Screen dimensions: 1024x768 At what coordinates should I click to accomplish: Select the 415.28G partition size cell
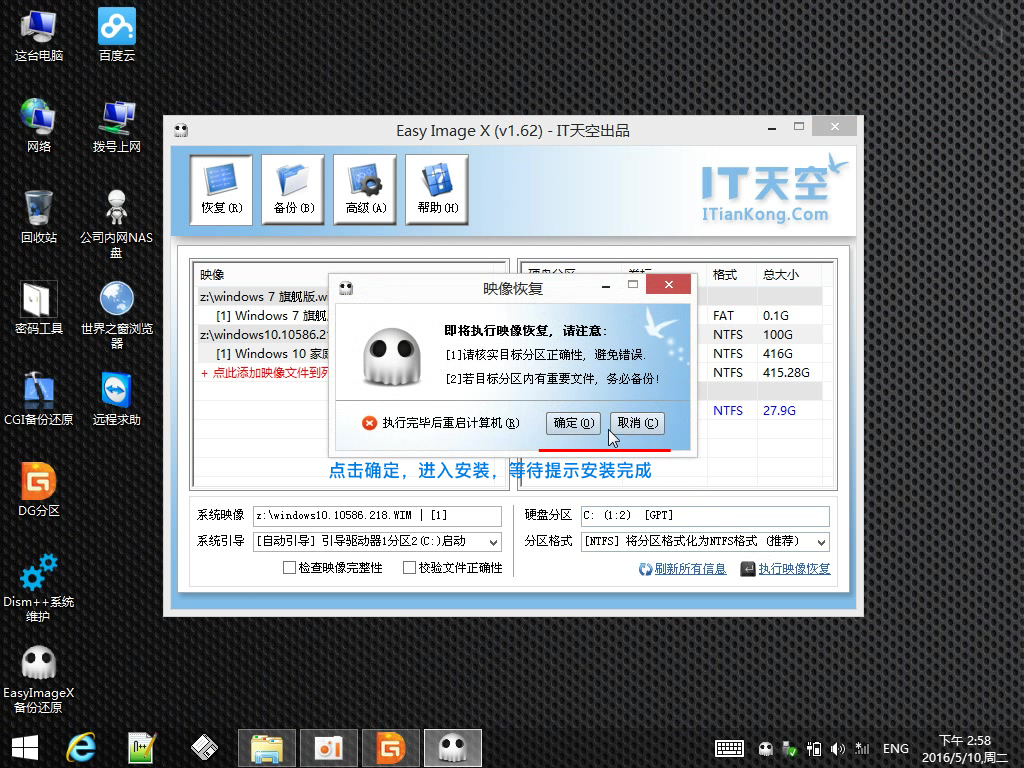(786, 372)
